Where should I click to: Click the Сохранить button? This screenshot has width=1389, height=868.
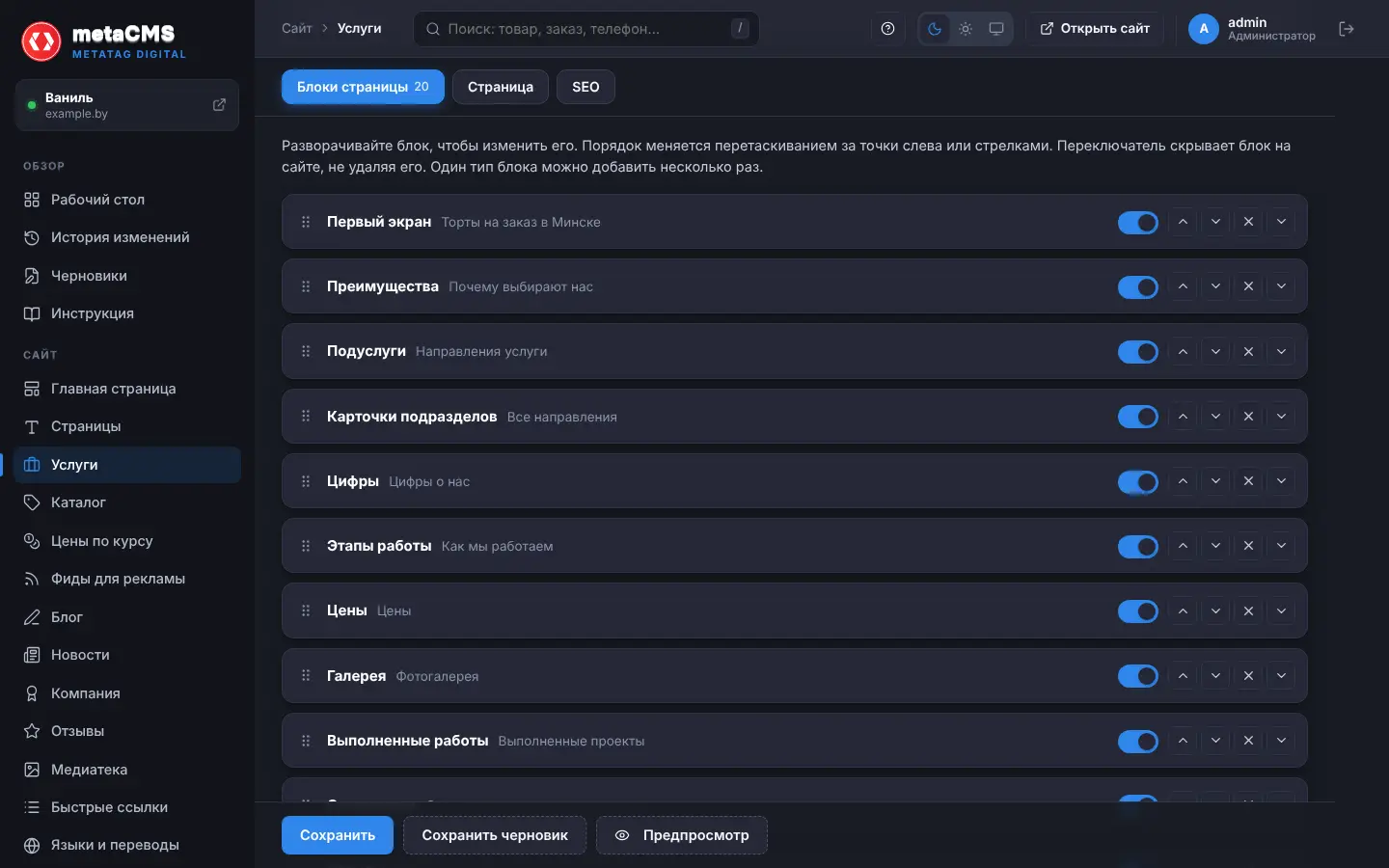(338, 835)
